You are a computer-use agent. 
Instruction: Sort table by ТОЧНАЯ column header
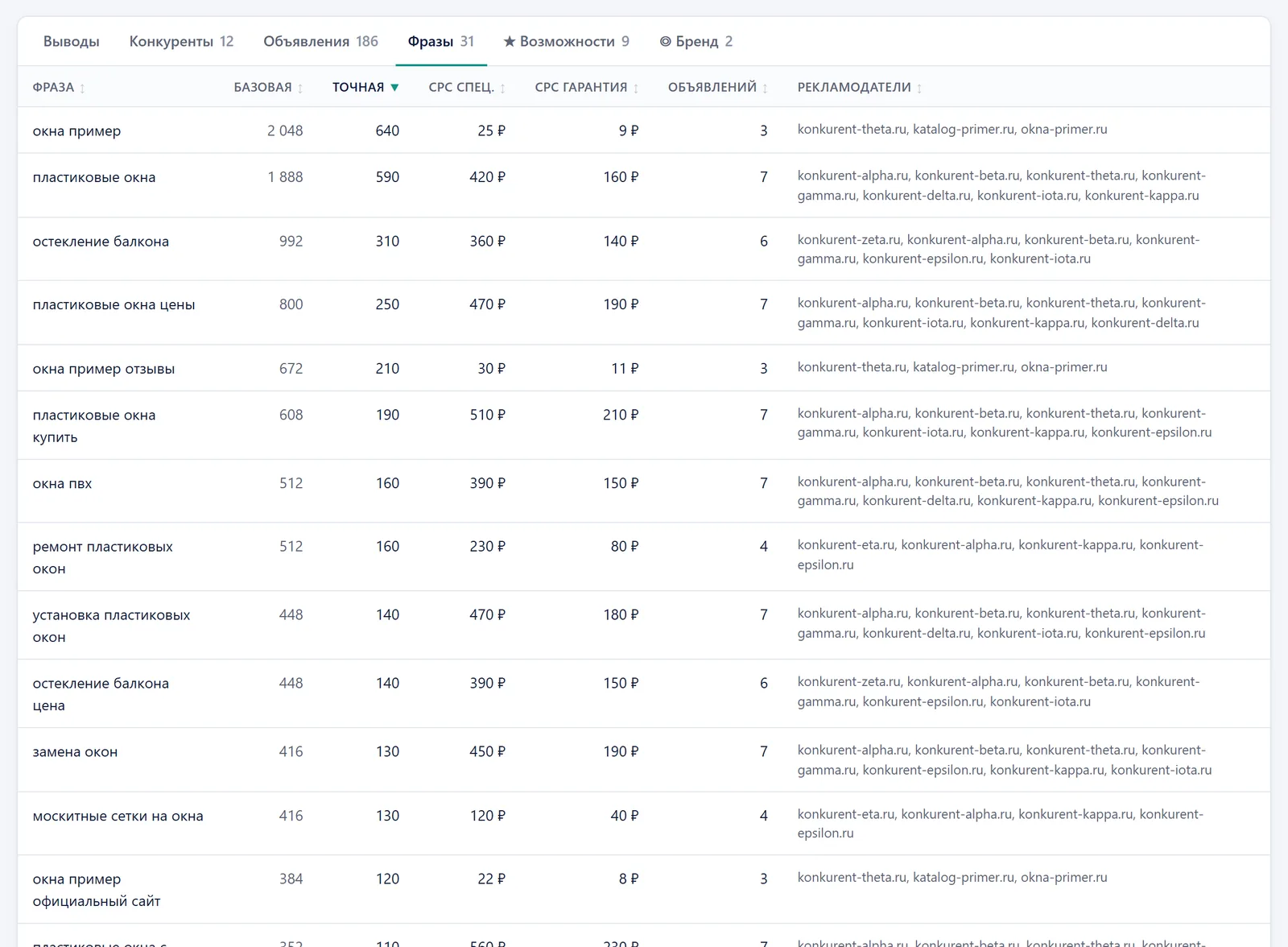358,87
